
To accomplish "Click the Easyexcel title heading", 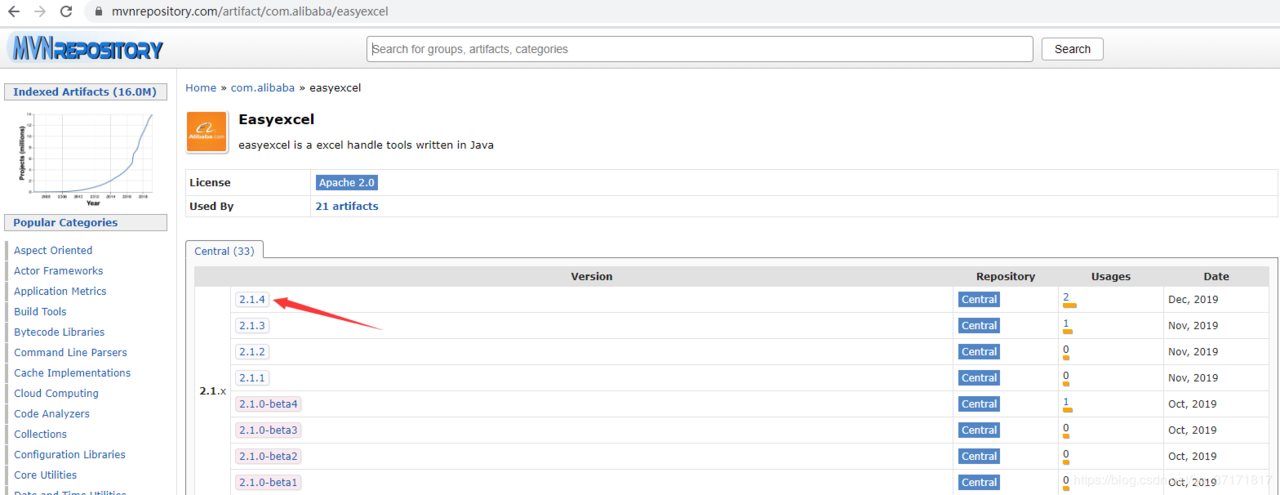I will pos(276,119).
